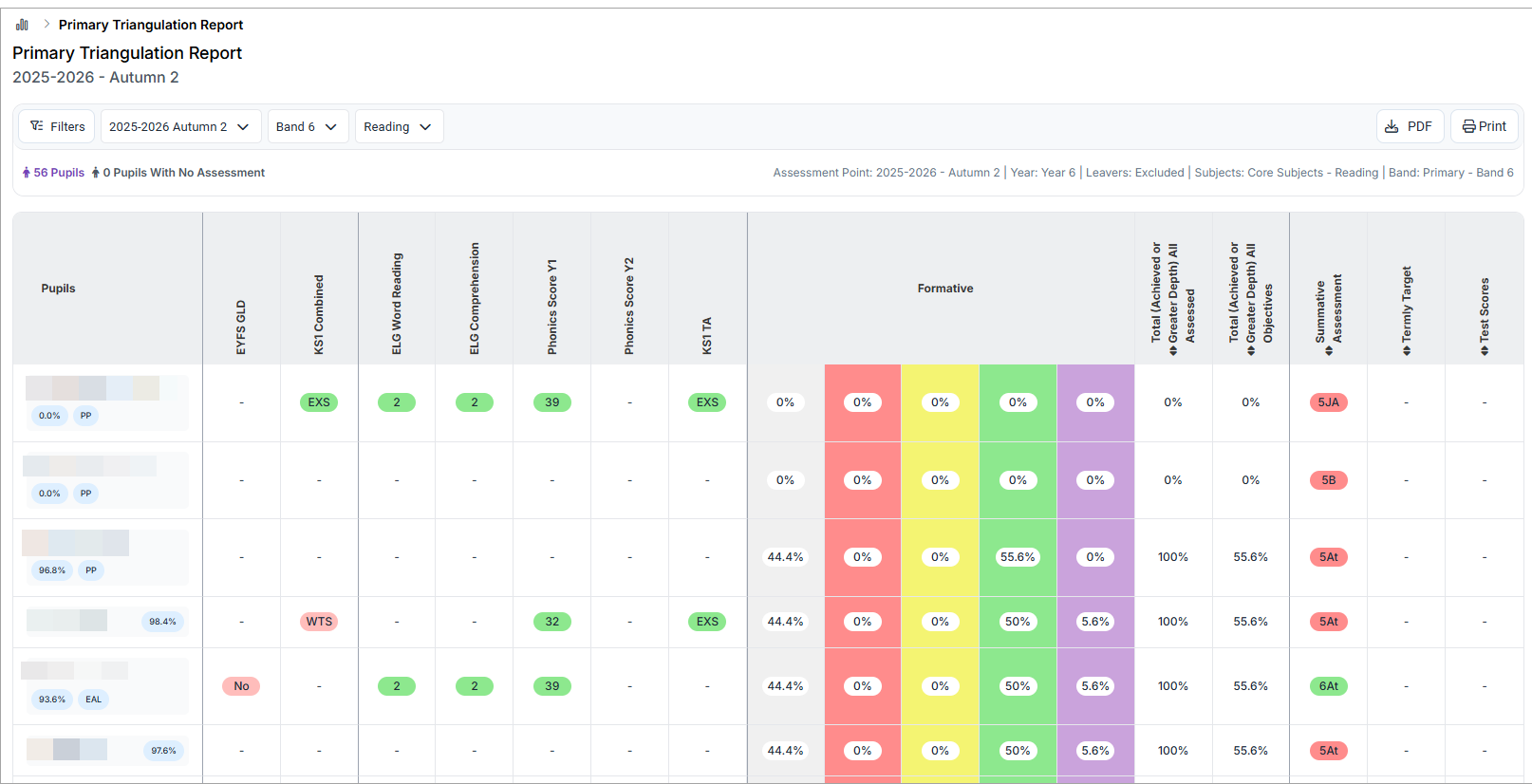1532x784 pixels.
Task: Click the Formative column header
Action: (944, 289)
